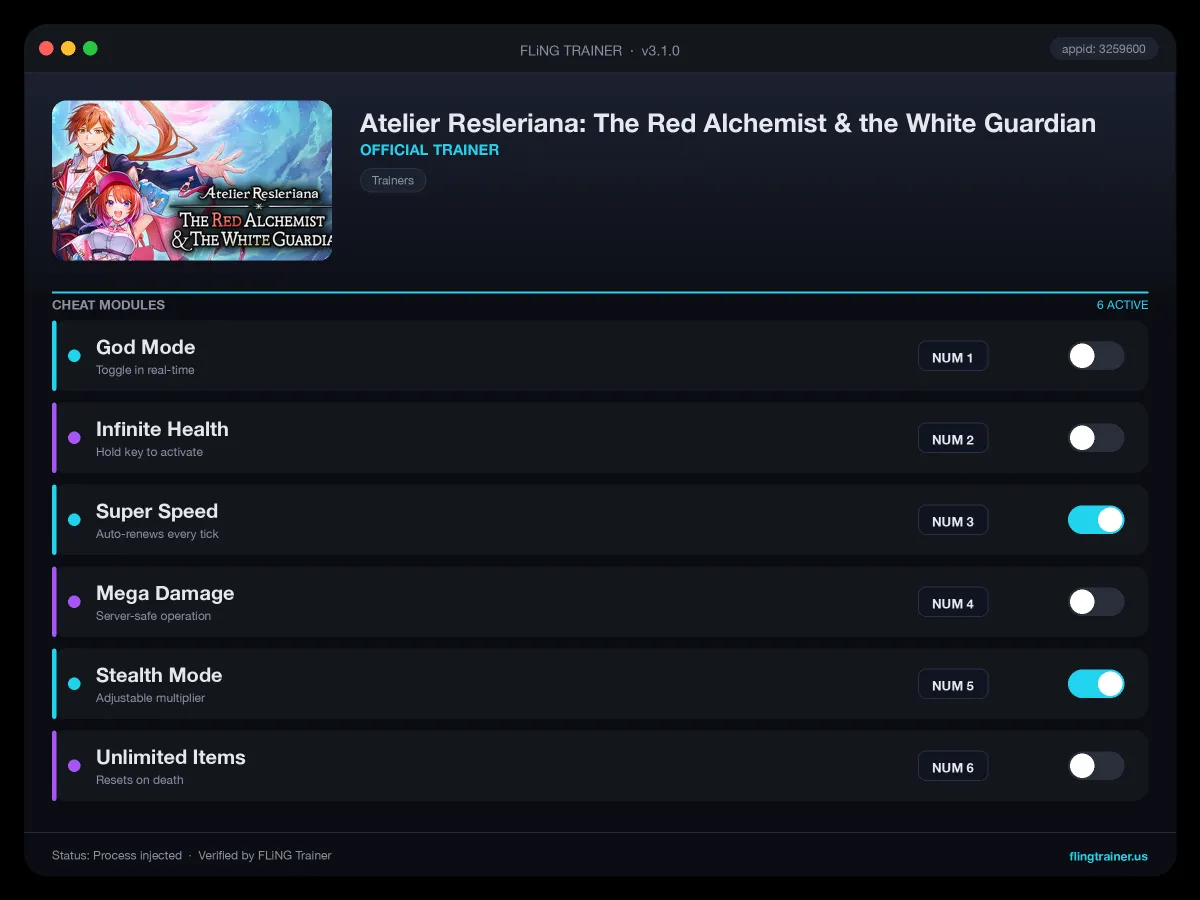
Task: Click the cyan dot beside Super Speed
Action: (x=74, y=520)
